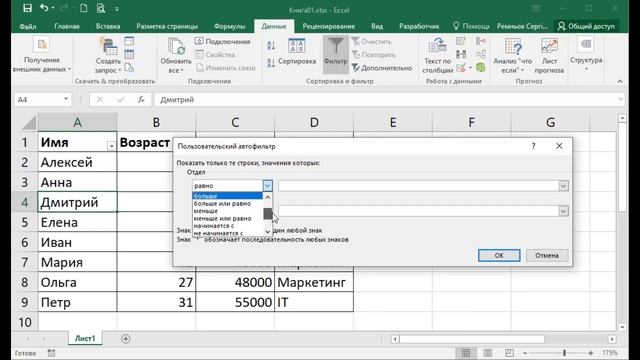Undo the last action
Viewport: 640px width, 360px height.
tap(44, 8)
